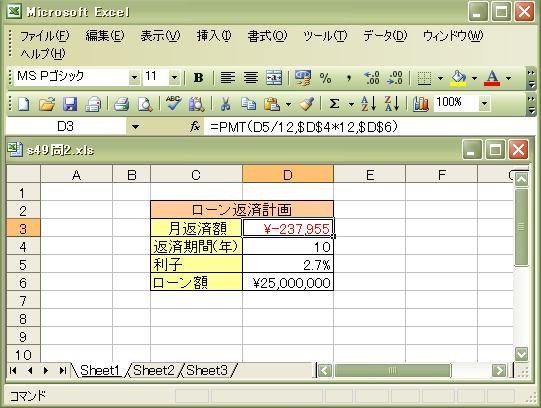Click the yellow fill color bucket

[x=459, y=78]
